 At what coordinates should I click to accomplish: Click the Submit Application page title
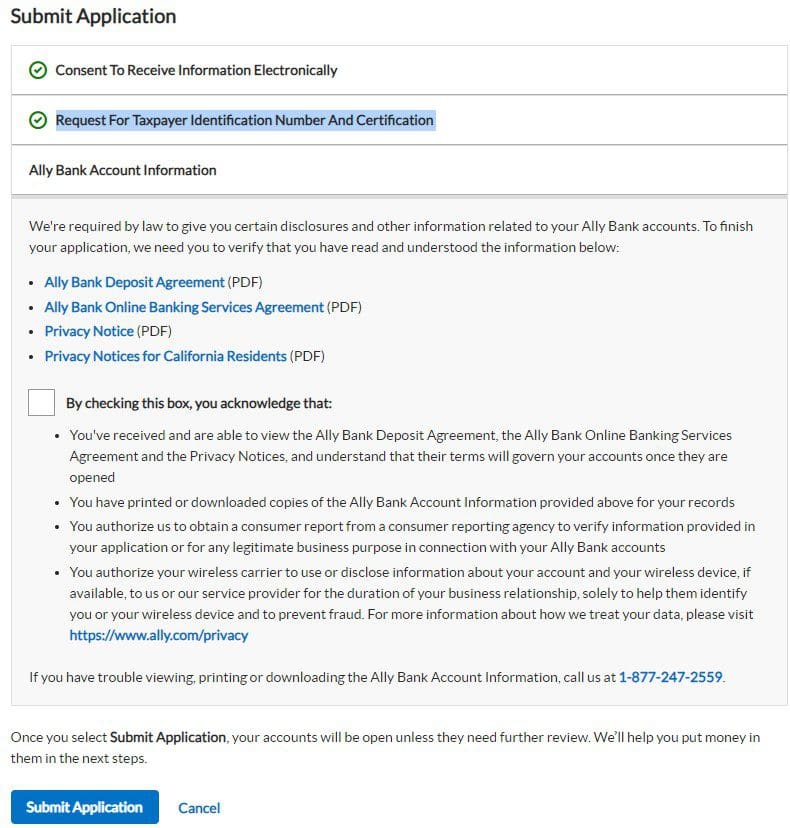point(93,16)
